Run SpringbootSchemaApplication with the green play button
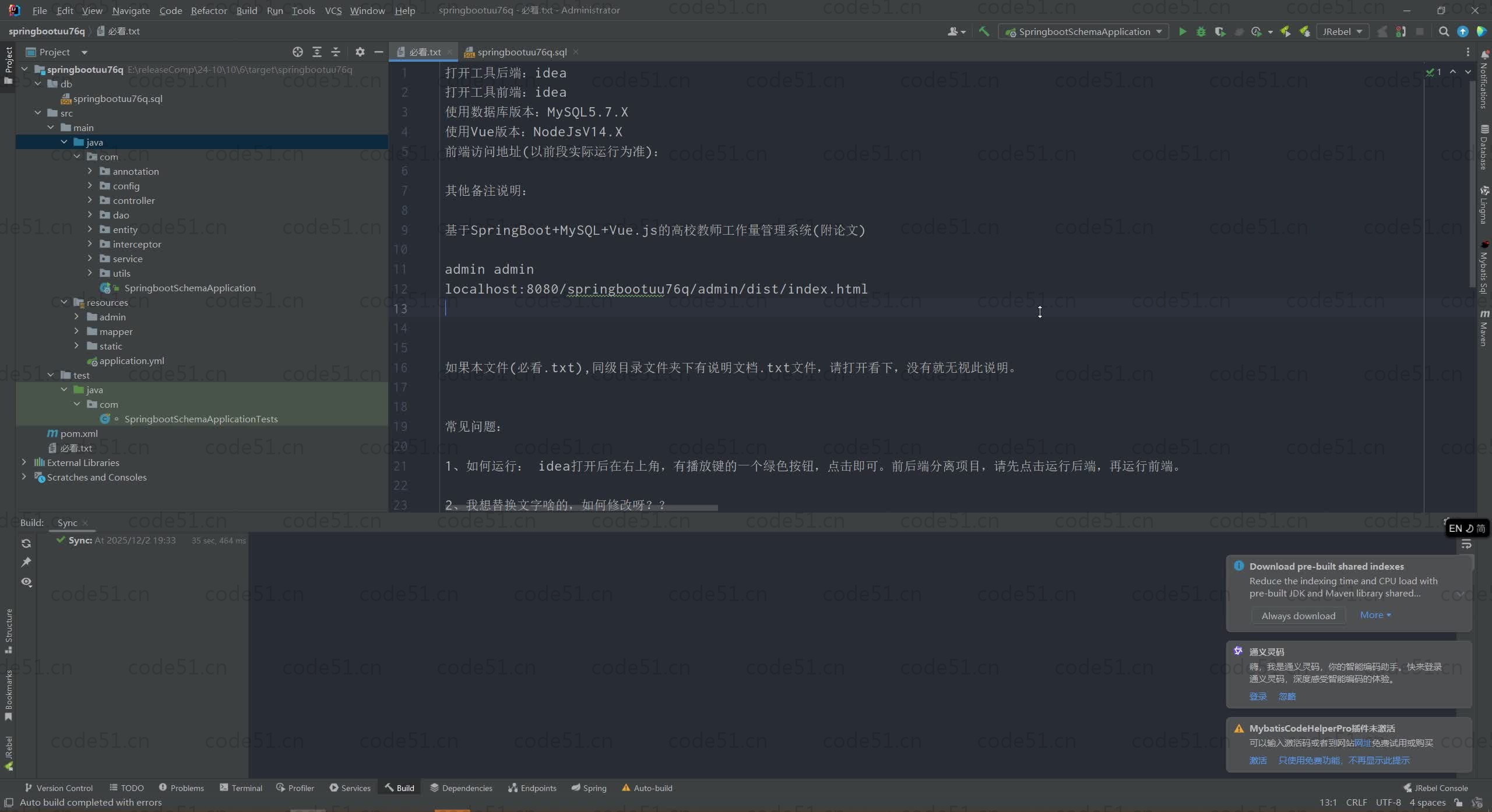This screenshot has width=1492, height=812. (1182, 31)
